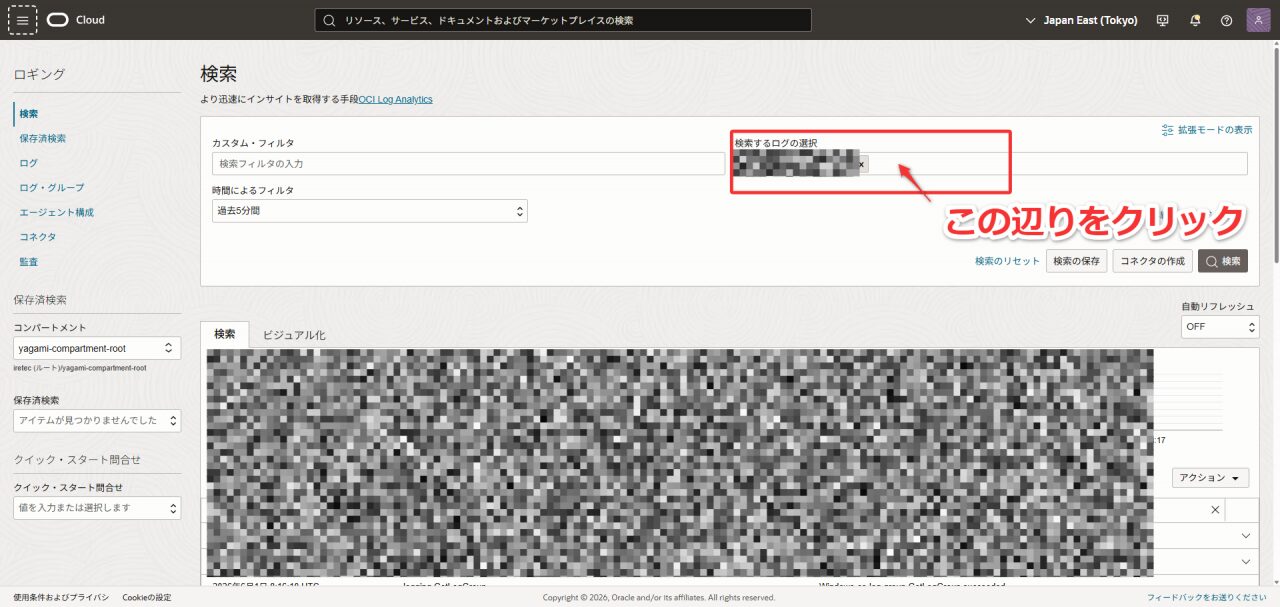Open the user profile avatar menu
The image size is (1280, 607).
point(1258,20)
